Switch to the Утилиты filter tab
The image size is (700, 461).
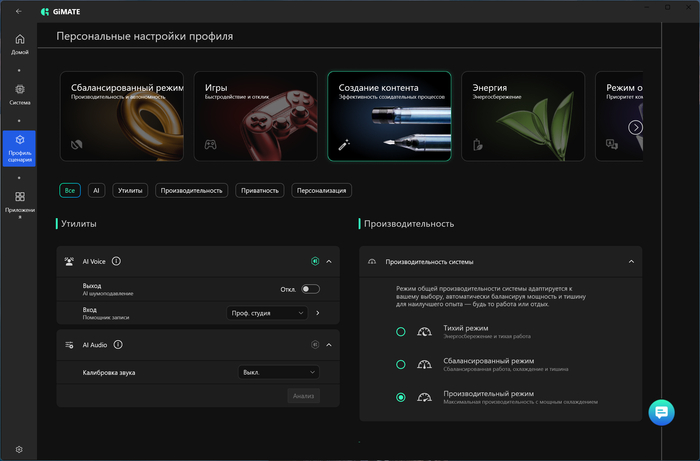pos(130,190)
